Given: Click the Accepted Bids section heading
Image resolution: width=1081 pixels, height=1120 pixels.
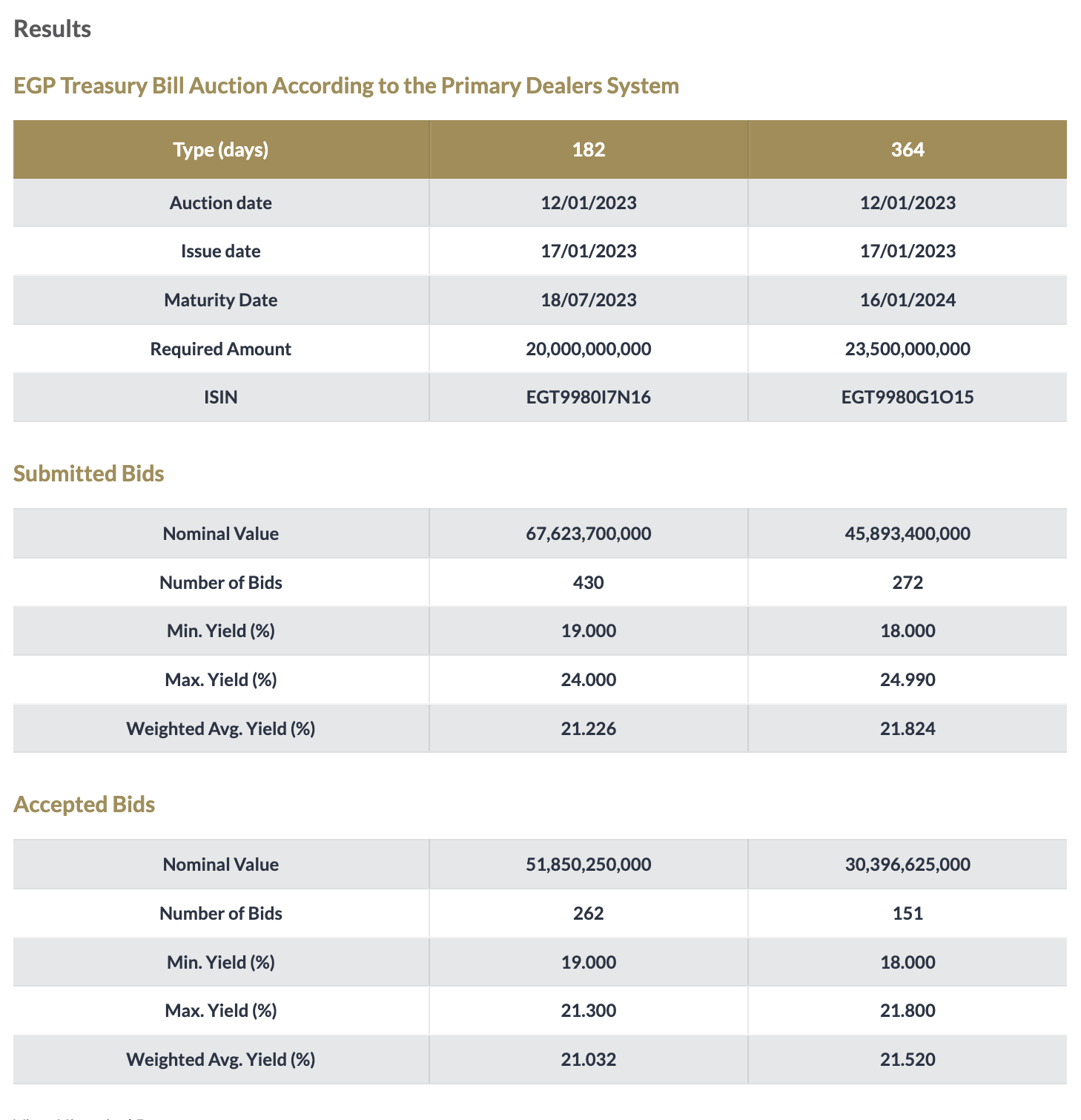Looking at the screenshot, I should click(85, 805).
